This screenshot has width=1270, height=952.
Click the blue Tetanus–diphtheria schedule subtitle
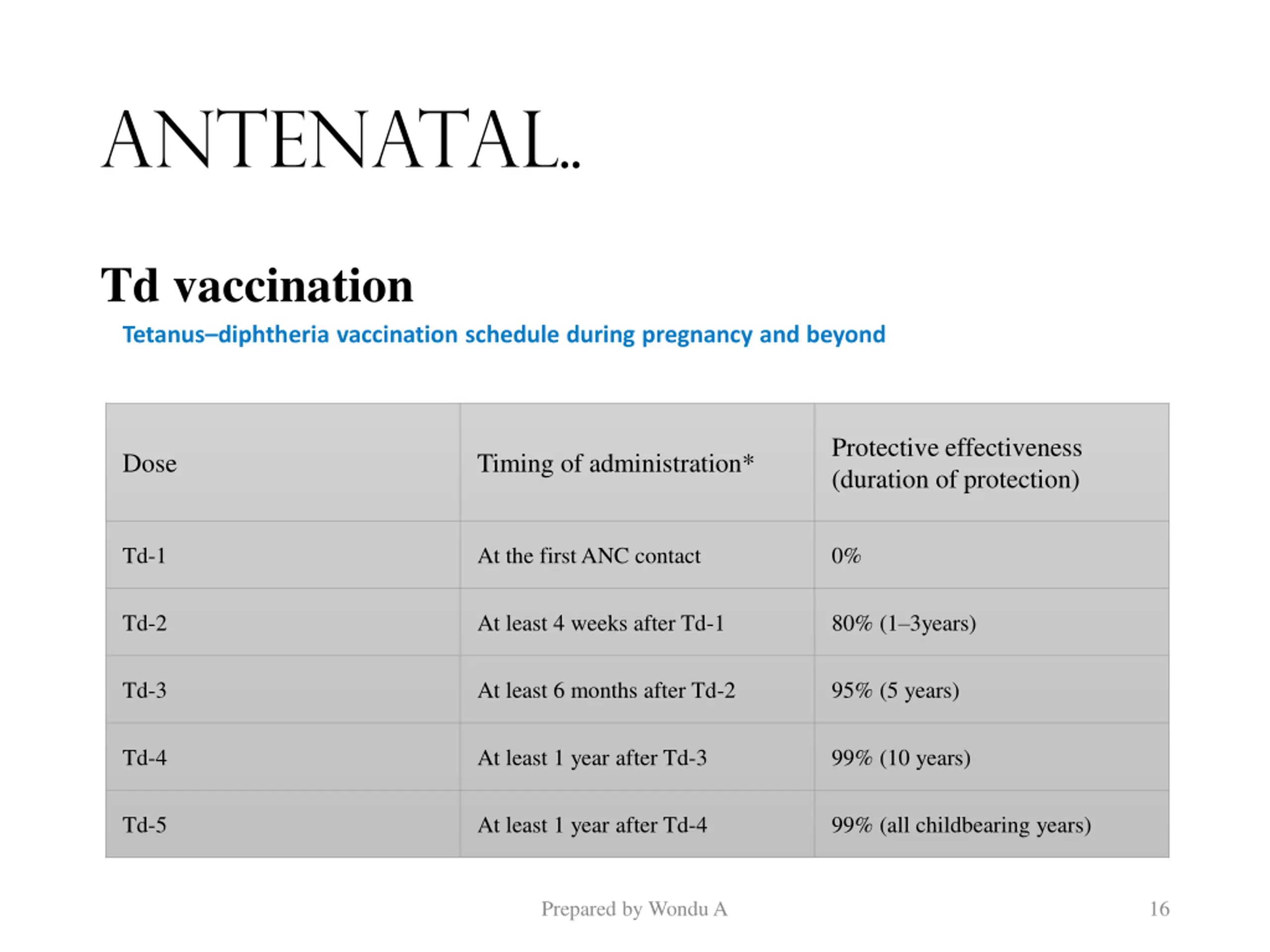504,335
